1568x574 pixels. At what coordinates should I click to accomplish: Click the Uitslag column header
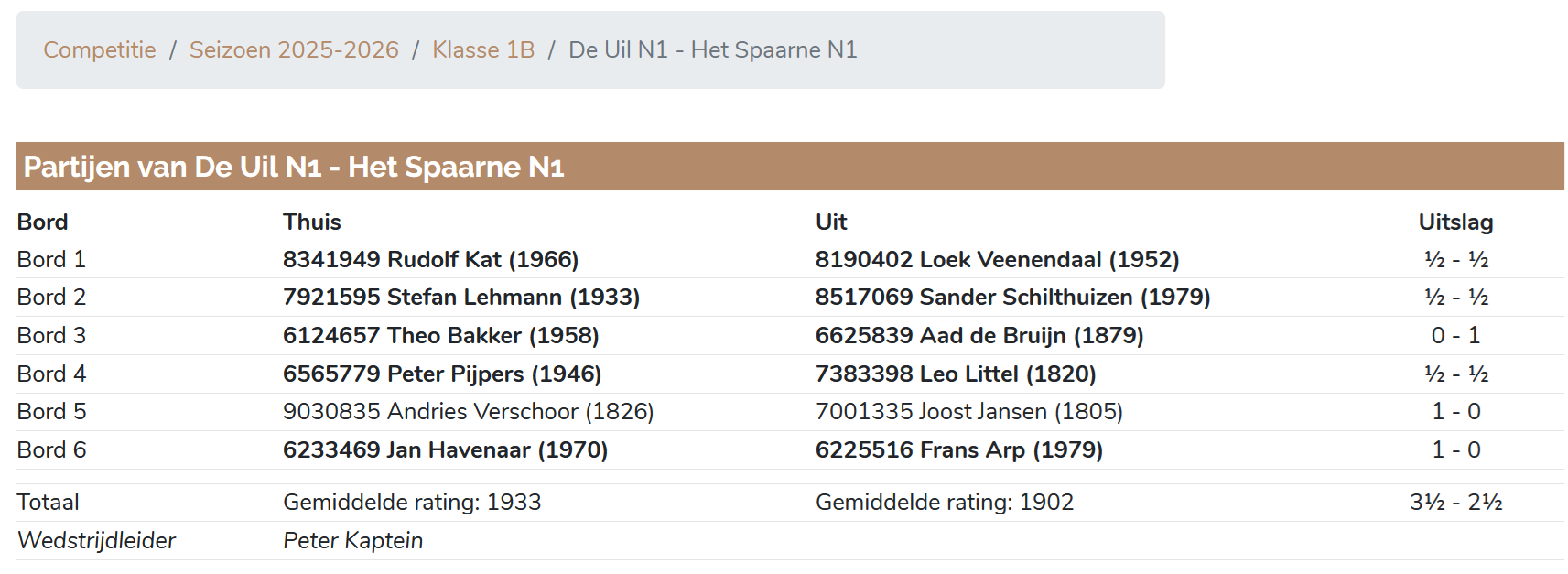pyautogui.click(x=1455, y=222)
